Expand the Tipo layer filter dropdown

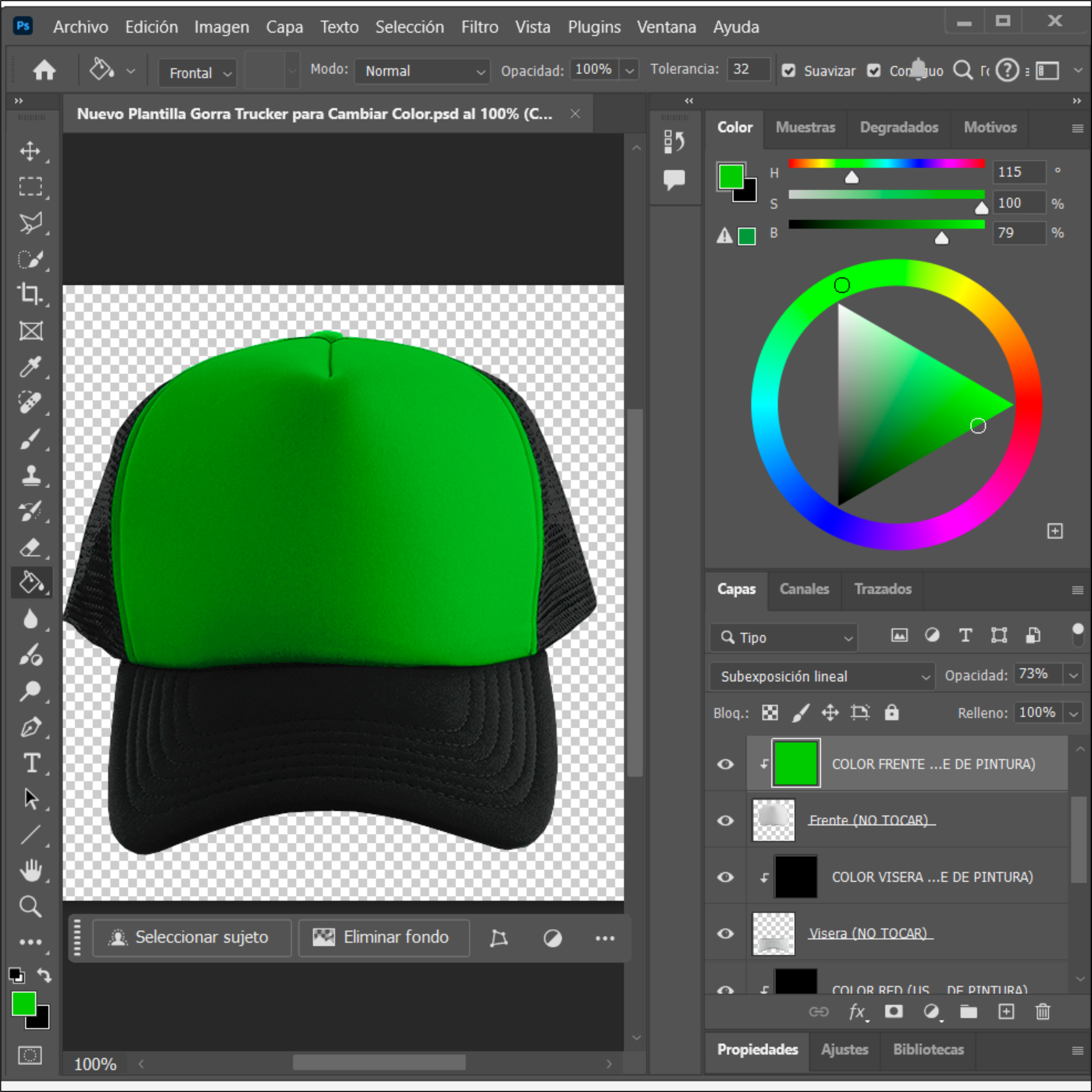(x=784, y=637)
